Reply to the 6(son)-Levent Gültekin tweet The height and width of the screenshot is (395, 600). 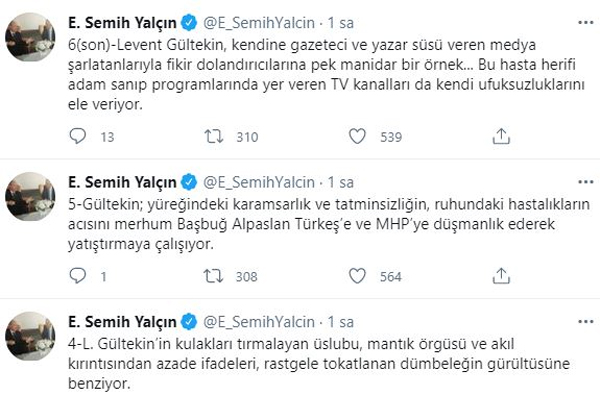[78, 136]
